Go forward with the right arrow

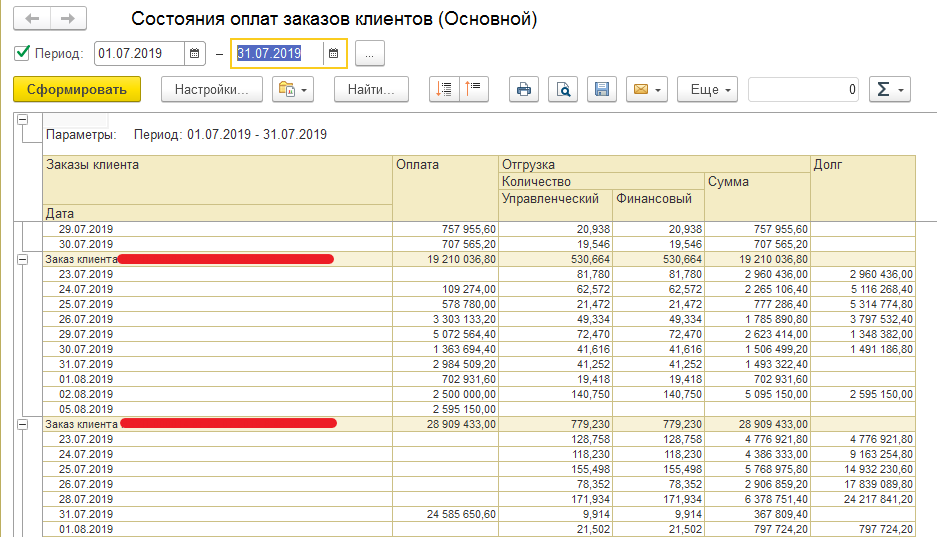tap(68, 19)
